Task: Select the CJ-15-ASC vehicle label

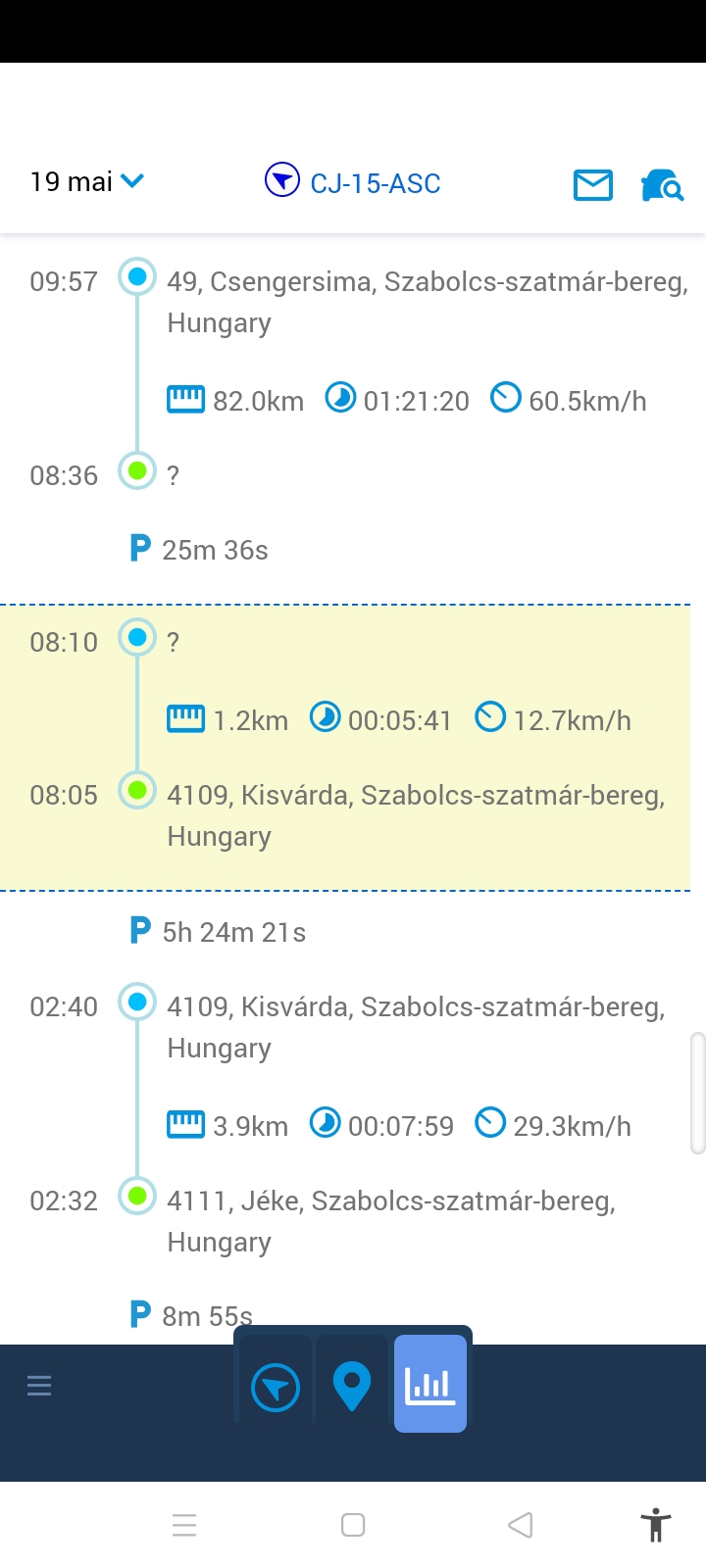Action: (376, 183)
